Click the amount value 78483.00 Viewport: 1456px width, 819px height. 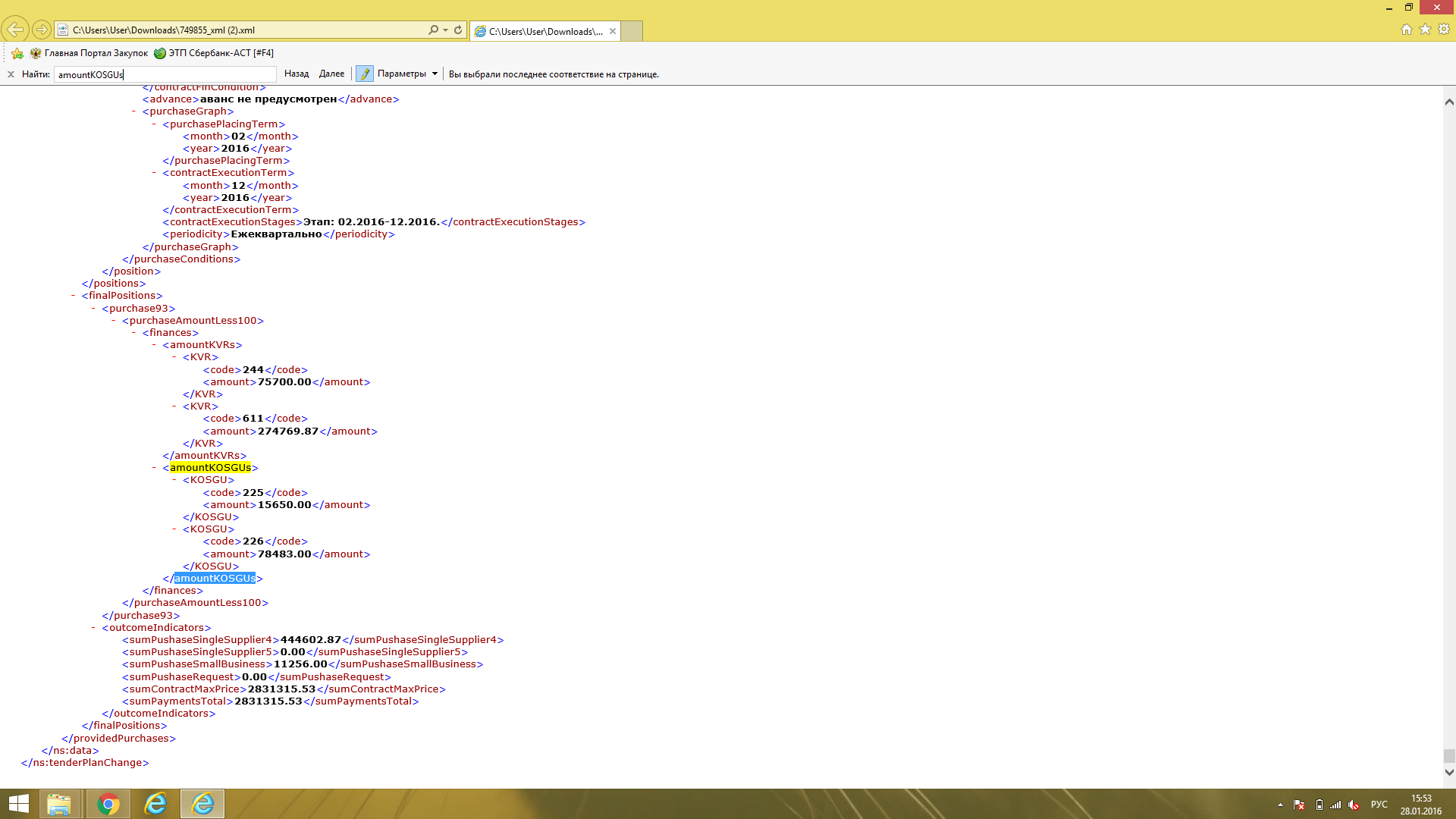[284, 554]
